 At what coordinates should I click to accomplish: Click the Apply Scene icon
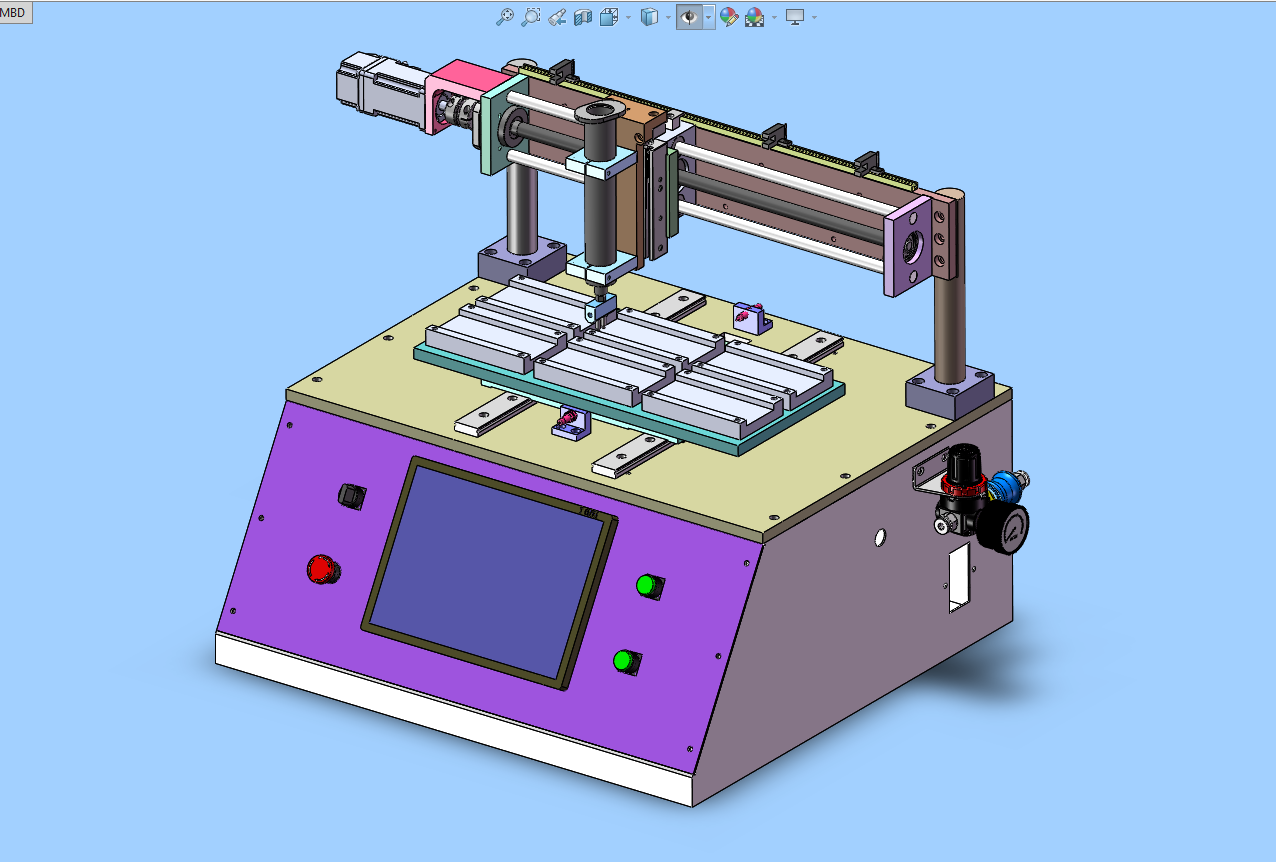[755, 17]
